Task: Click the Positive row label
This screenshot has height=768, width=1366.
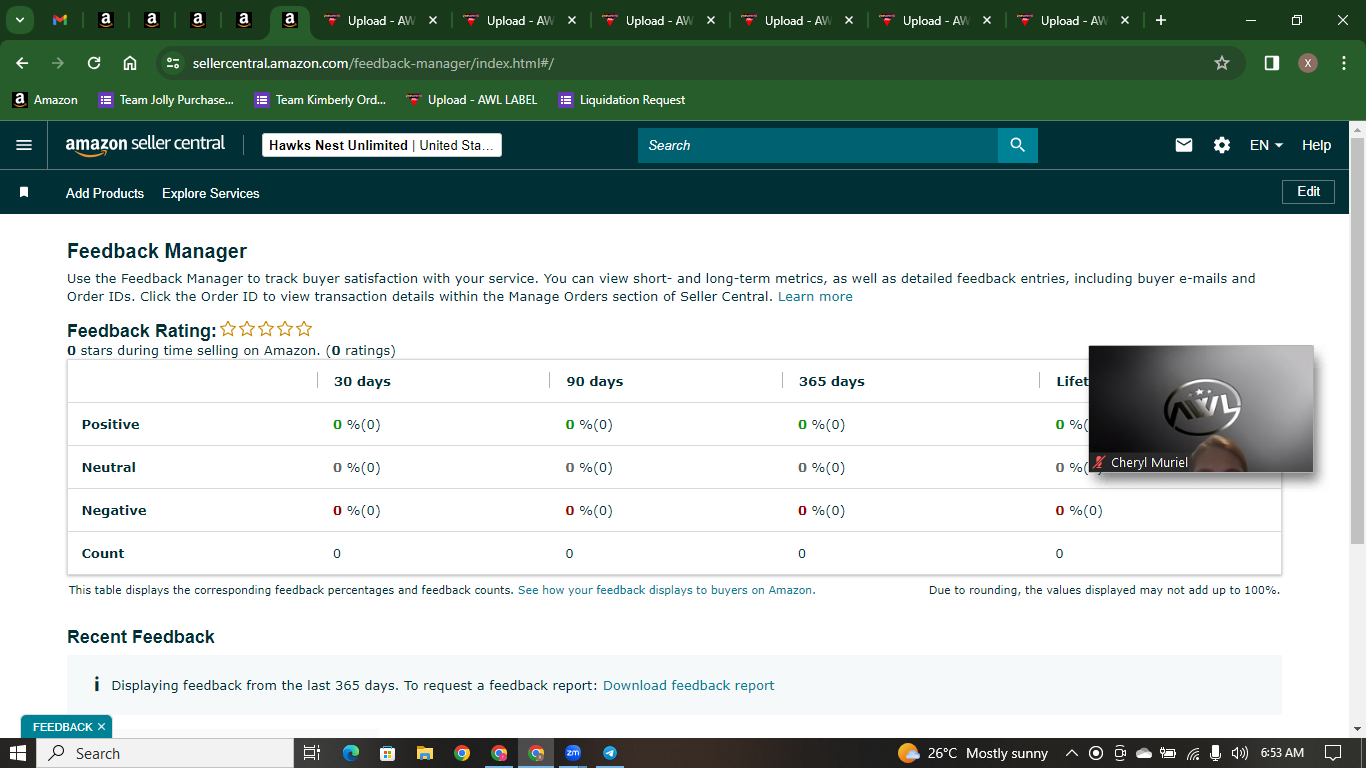Action: (x=111, y=424)
